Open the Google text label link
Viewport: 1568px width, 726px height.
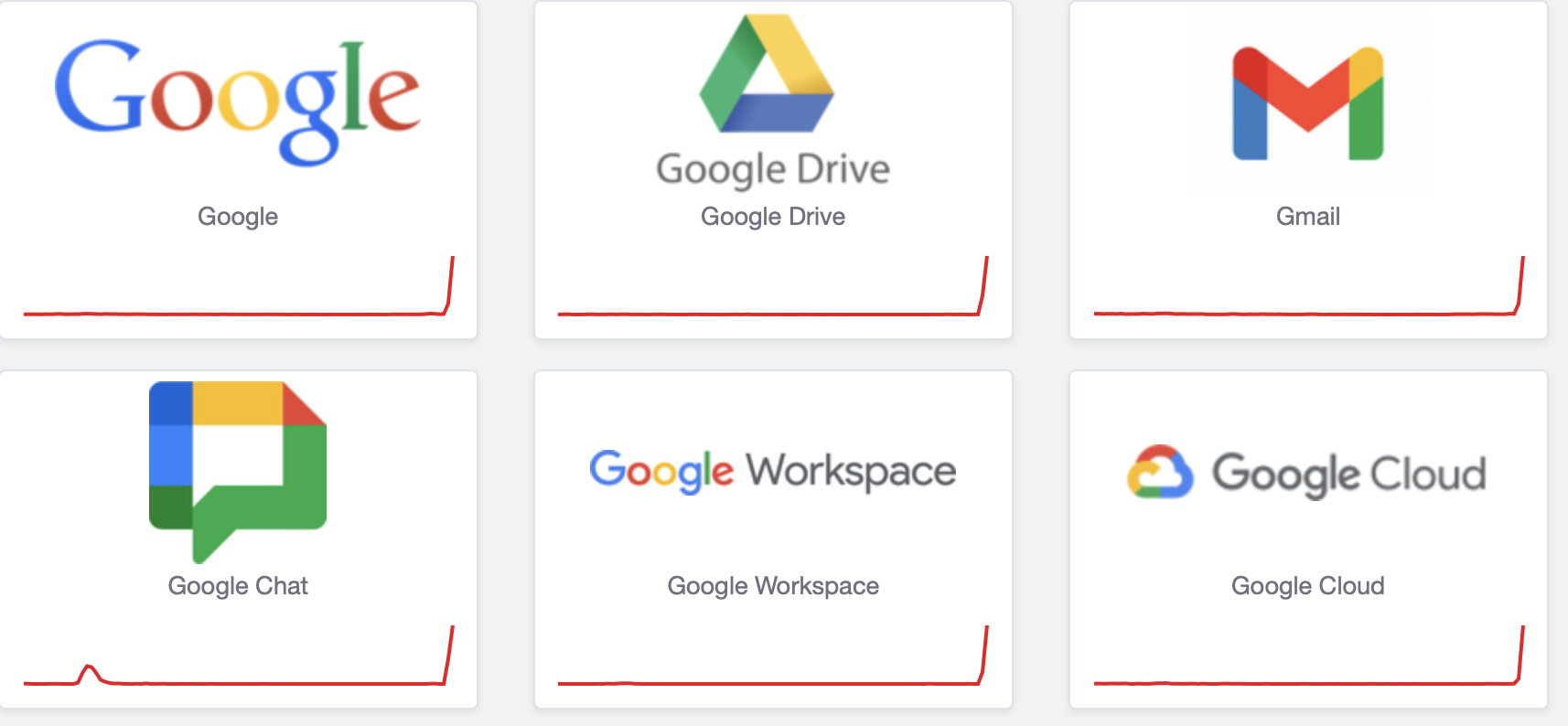click(x=238, y=217)
